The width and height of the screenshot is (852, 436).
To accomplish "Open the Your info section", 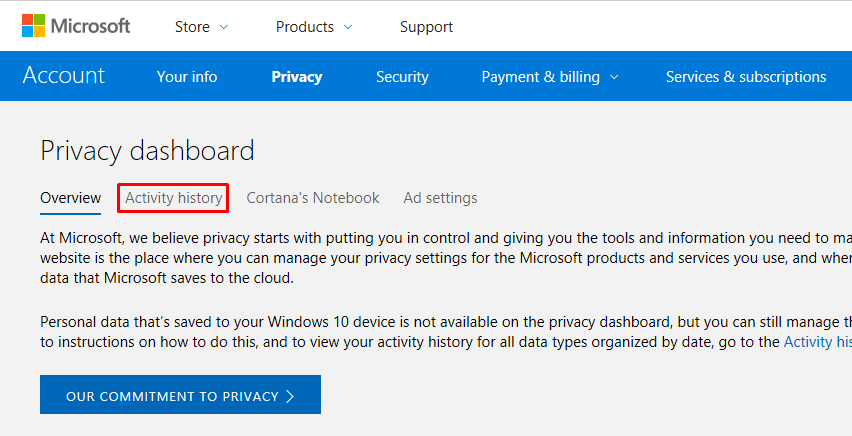I will tap(187, 77).
